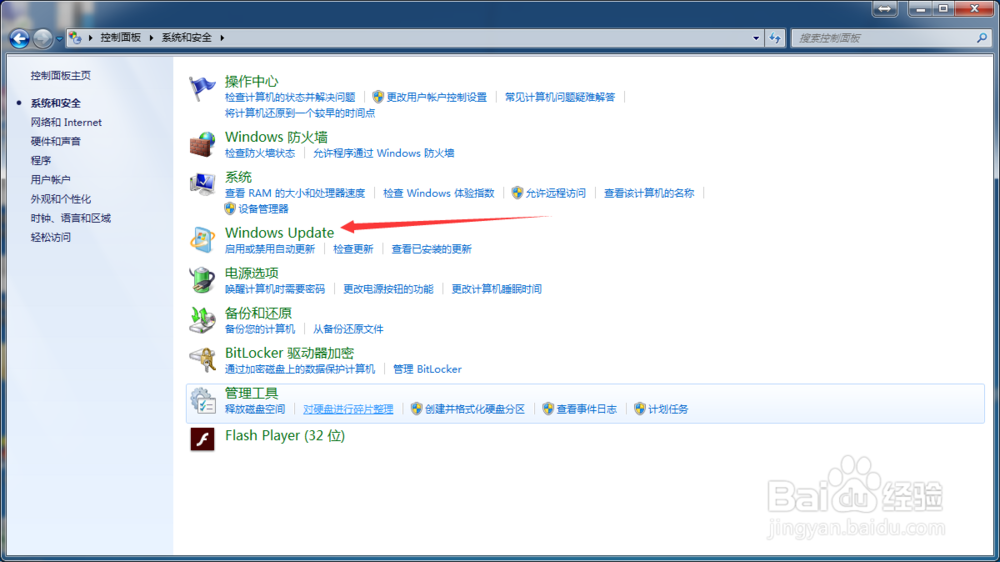This screenshot has width=1000, height=562.
Task: Click 从备份还原文件
Action: click(x=348, y=329)
